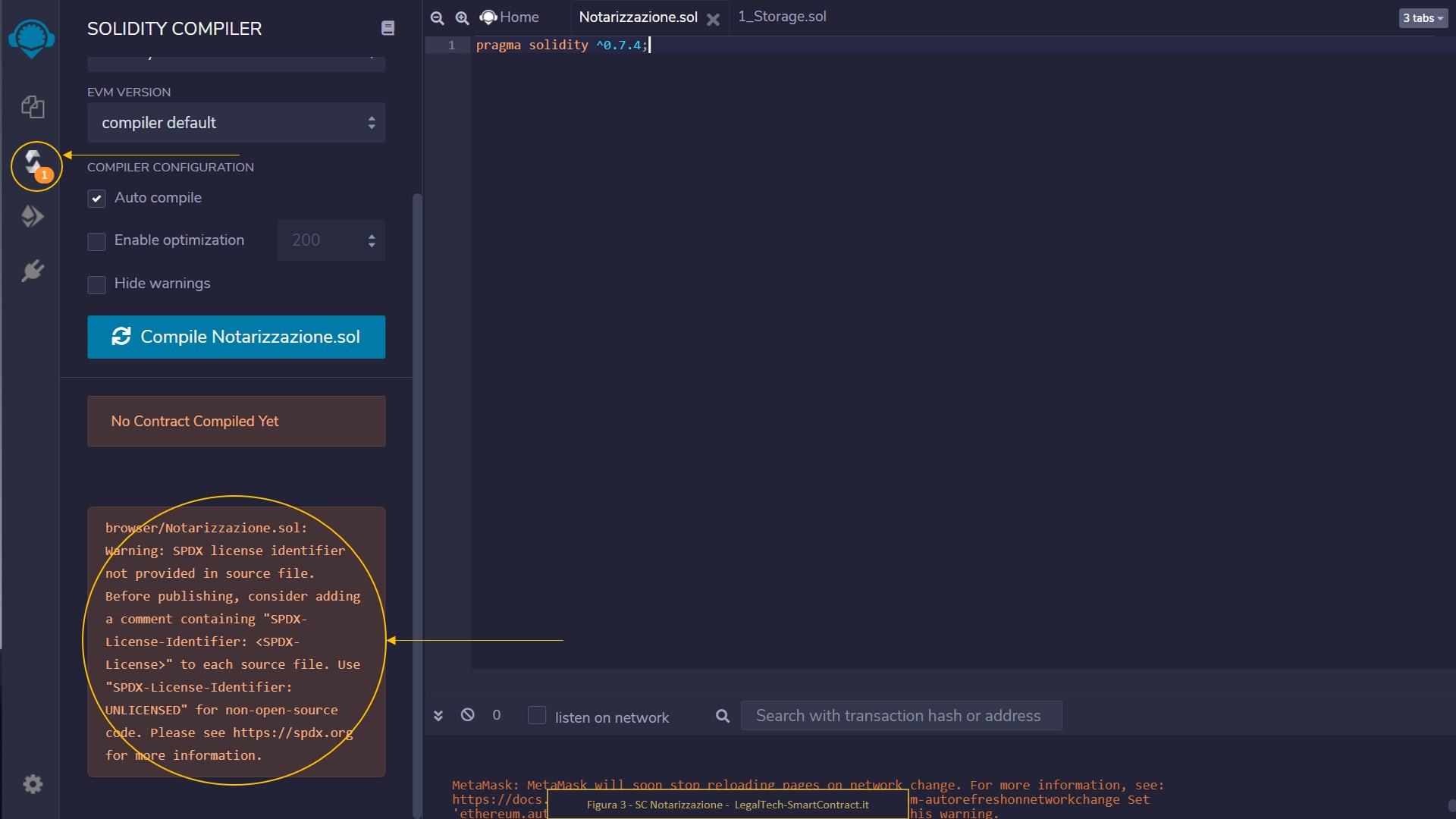Close the Notarizzazione.sol tab
Screen dimensions: 1456x819
(x=713, y=20)
